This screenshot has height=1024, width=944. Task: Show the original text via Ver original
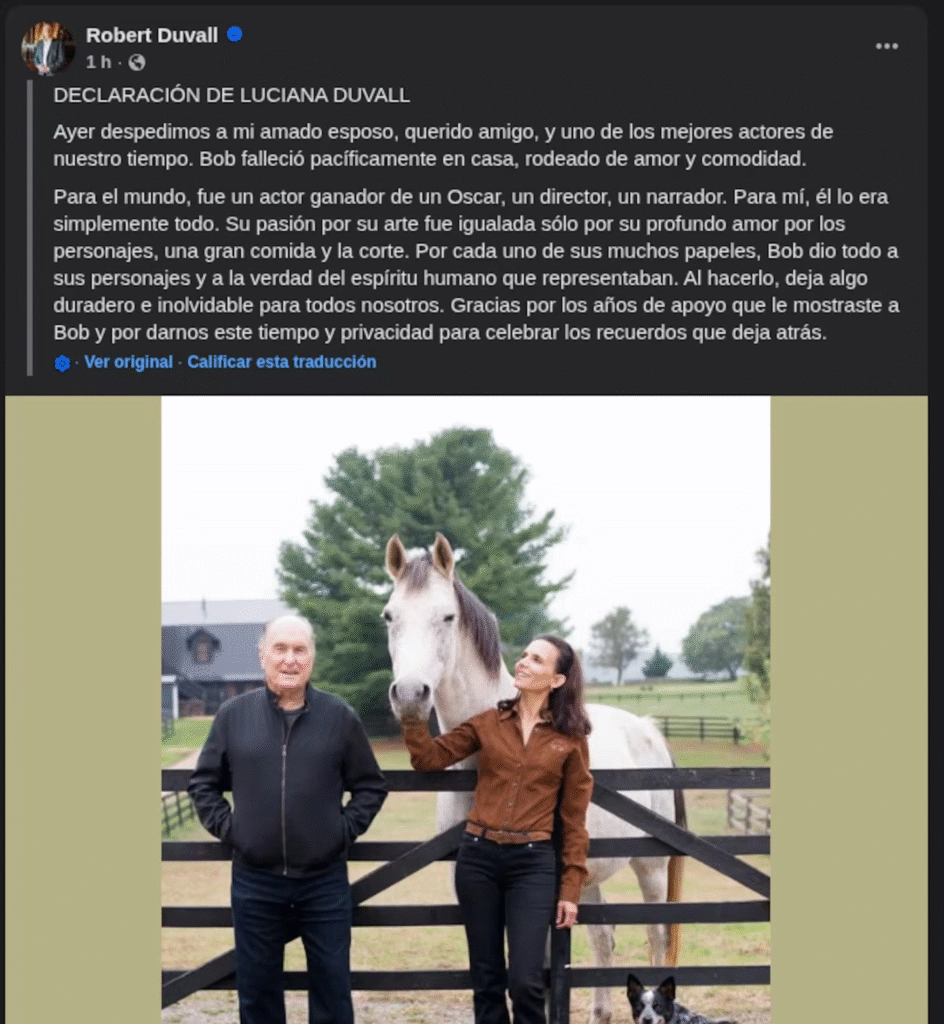coord(129,362)
